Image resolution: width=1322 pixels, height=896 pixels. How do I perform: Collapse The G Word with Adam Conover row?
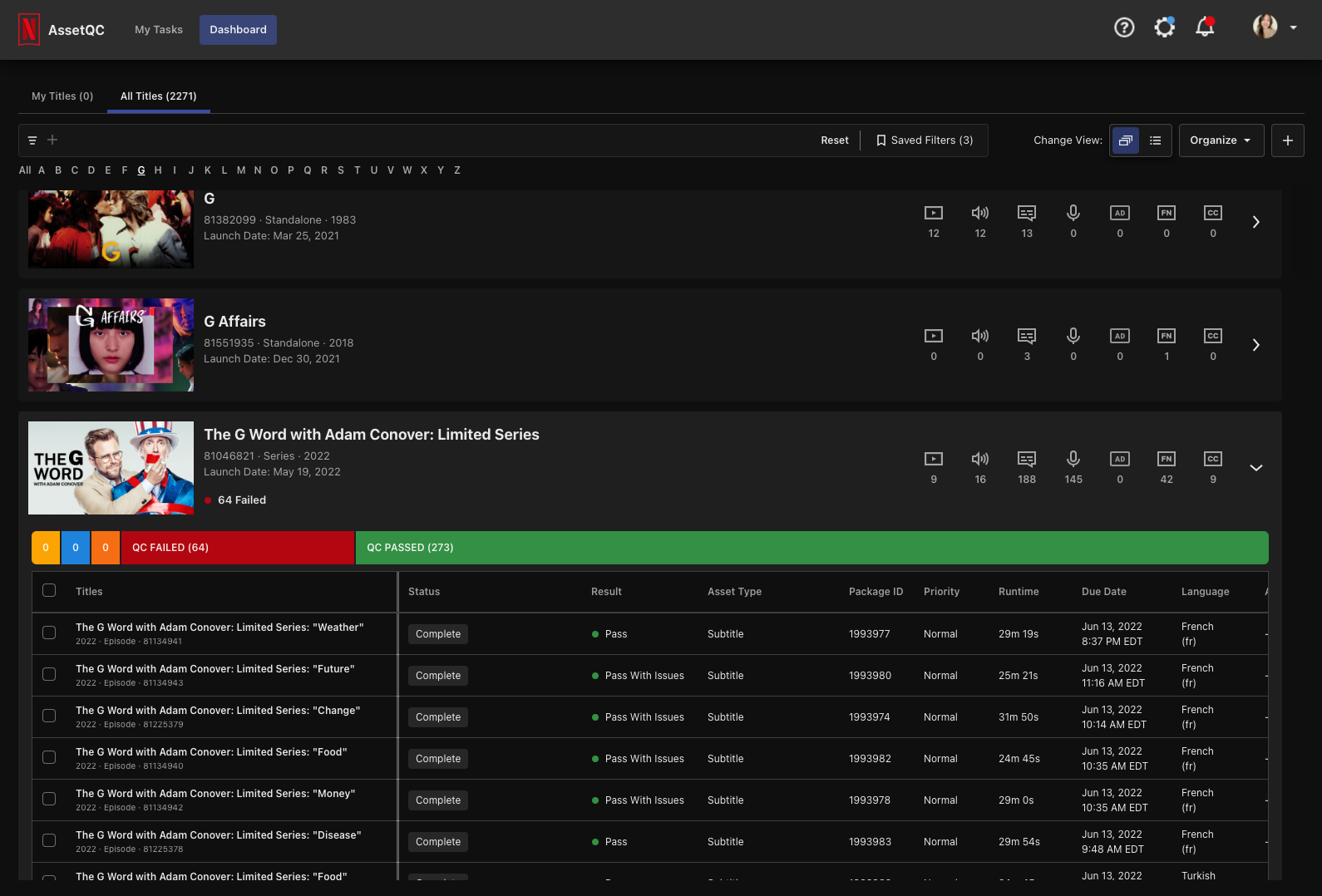(x=1256, y=468)
